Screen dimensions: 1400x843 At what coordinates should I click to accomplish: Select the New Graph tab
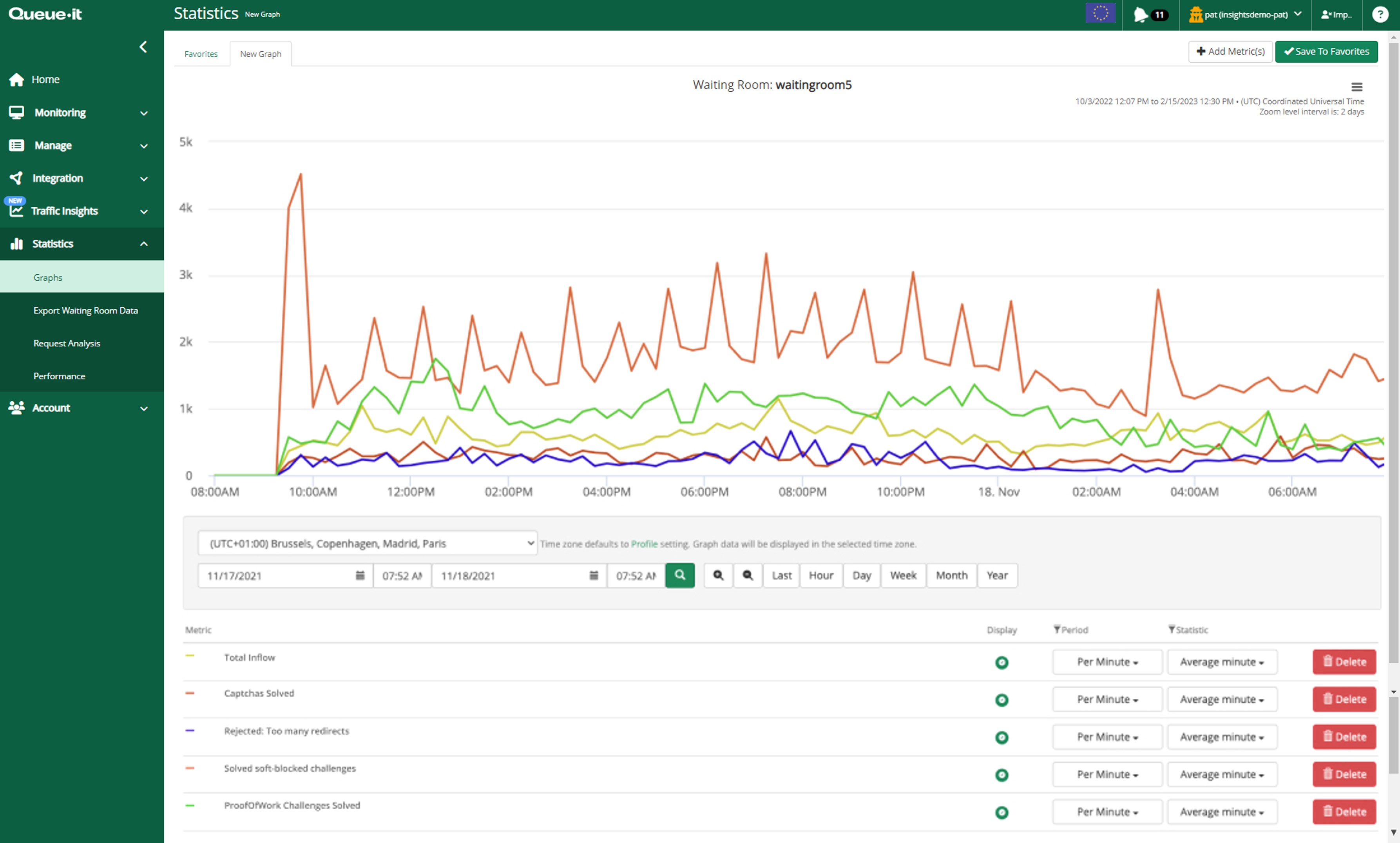[x=261, y=54]
